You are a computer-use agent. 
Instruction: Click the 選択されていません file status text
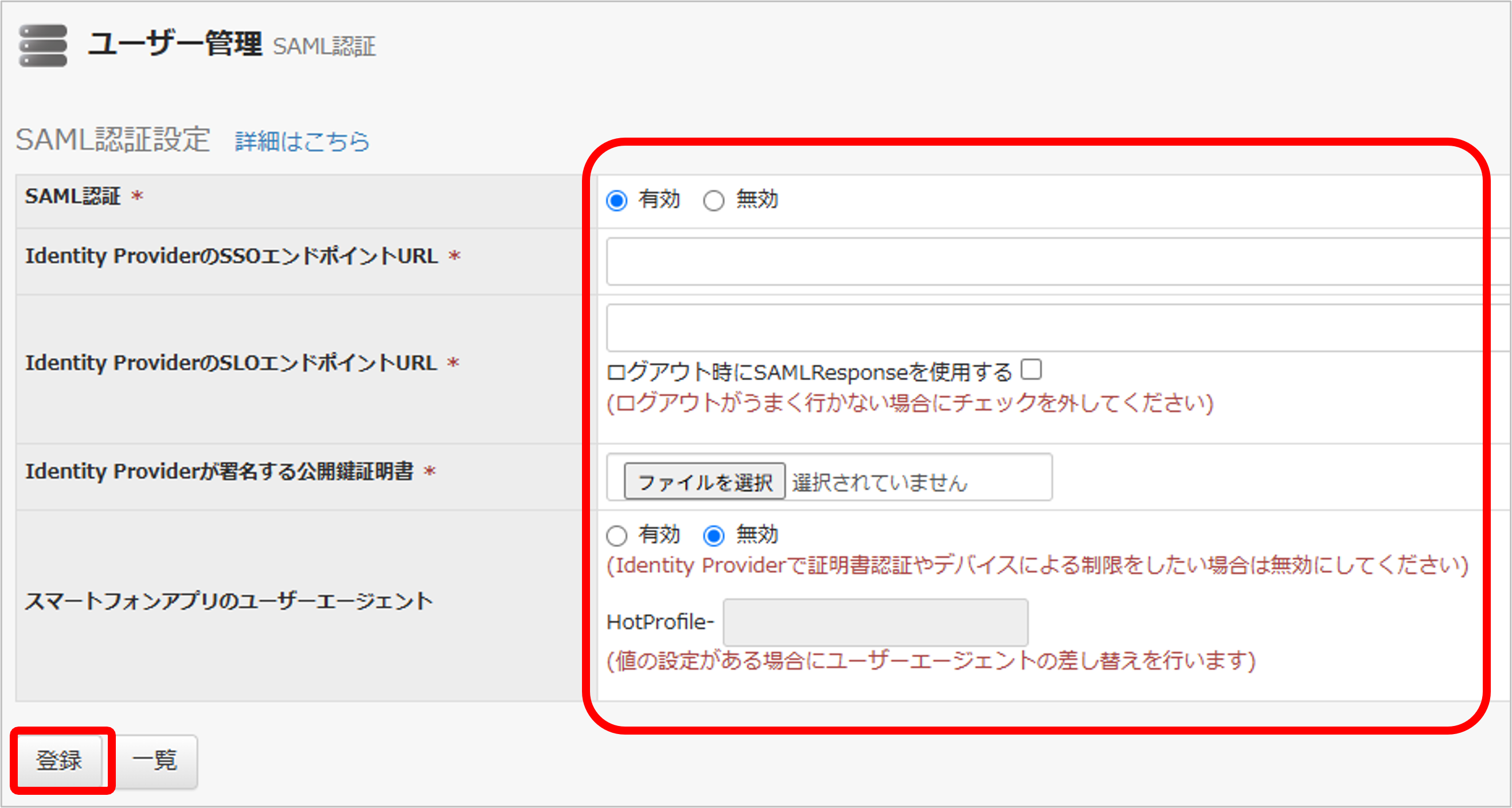879,483
